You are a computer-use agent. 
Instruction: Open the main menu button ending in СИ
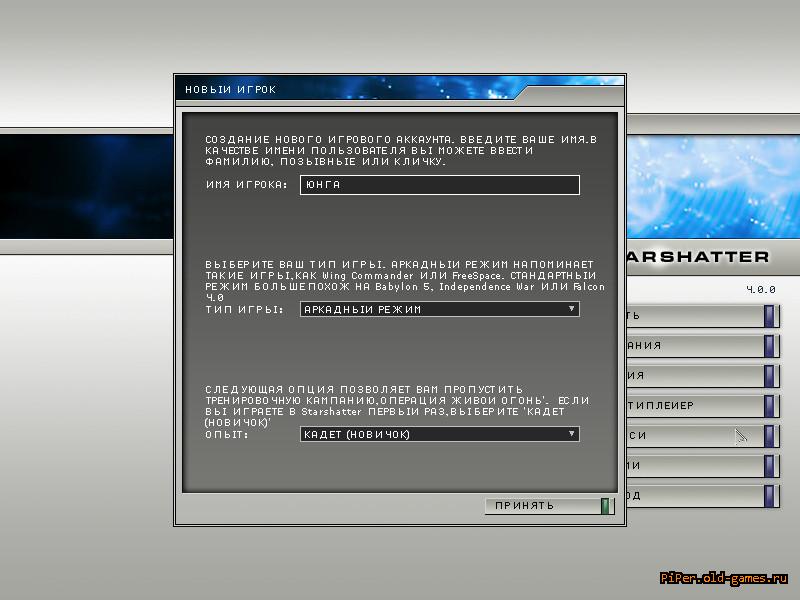coord(703,436)
